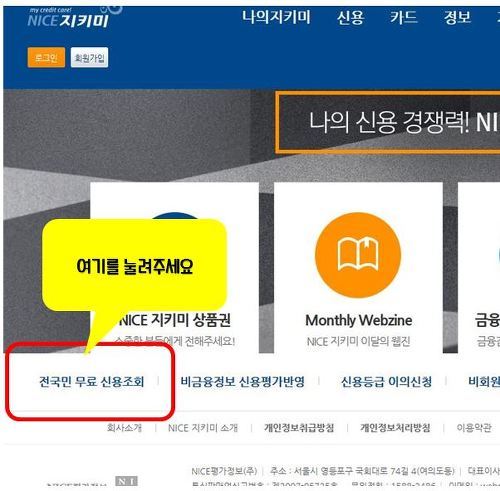Click the NICE평가정보(주) footer text
500x491 pixels.
(224, 471)
